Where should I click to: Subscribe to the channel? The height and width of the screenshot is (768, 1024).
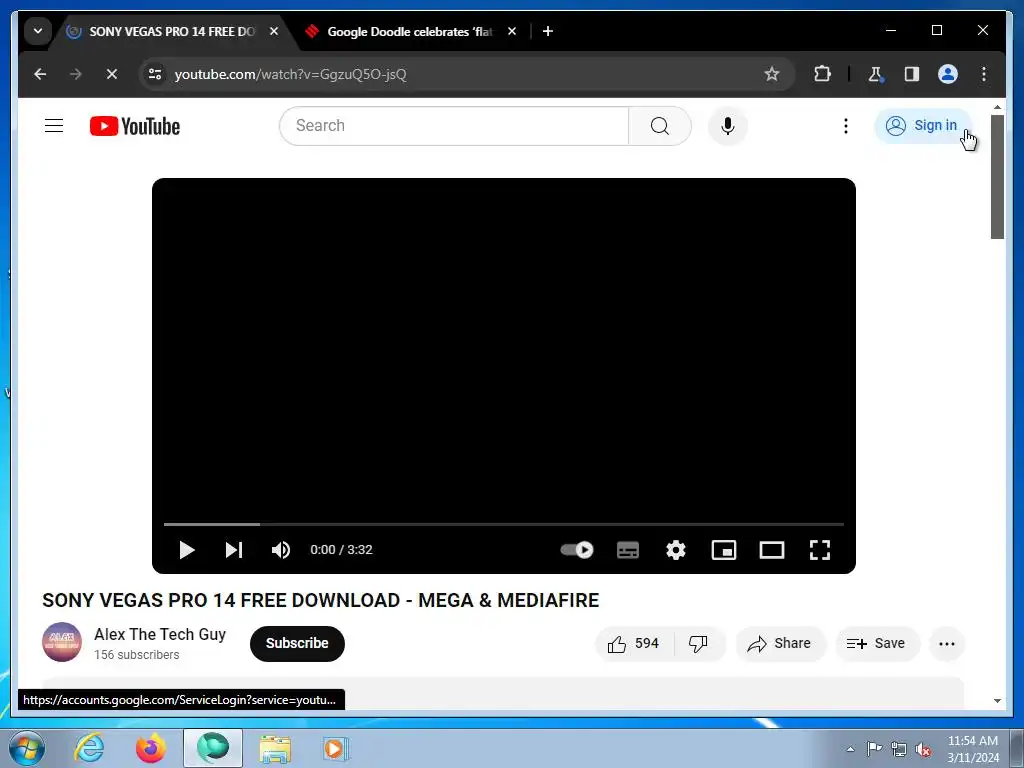click(297, 643)
